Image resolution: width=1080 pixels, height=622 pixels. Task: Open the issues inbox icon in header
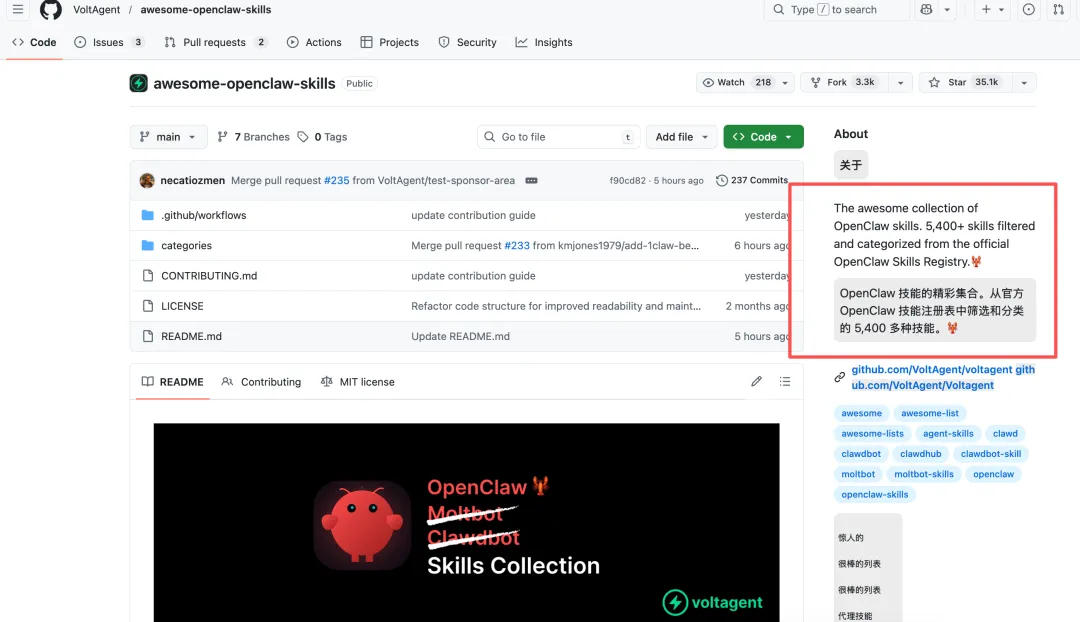[x=1028, y=10]
